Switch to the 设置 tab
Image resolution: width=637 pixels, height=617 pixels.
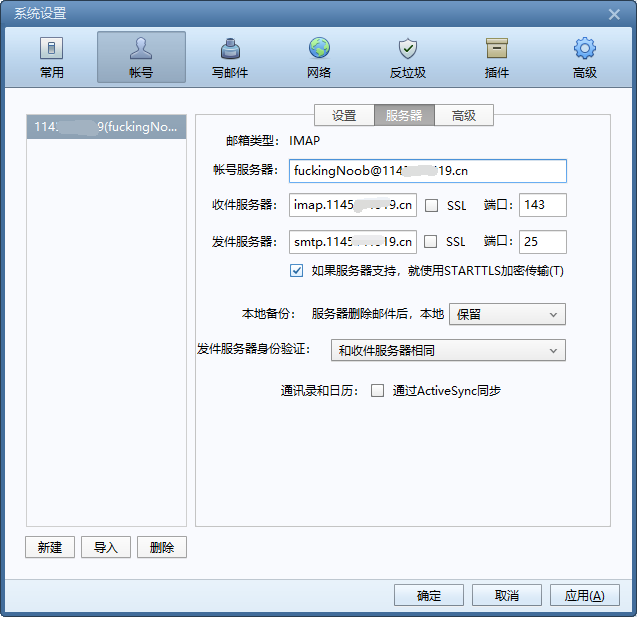(x=344, y=115)
